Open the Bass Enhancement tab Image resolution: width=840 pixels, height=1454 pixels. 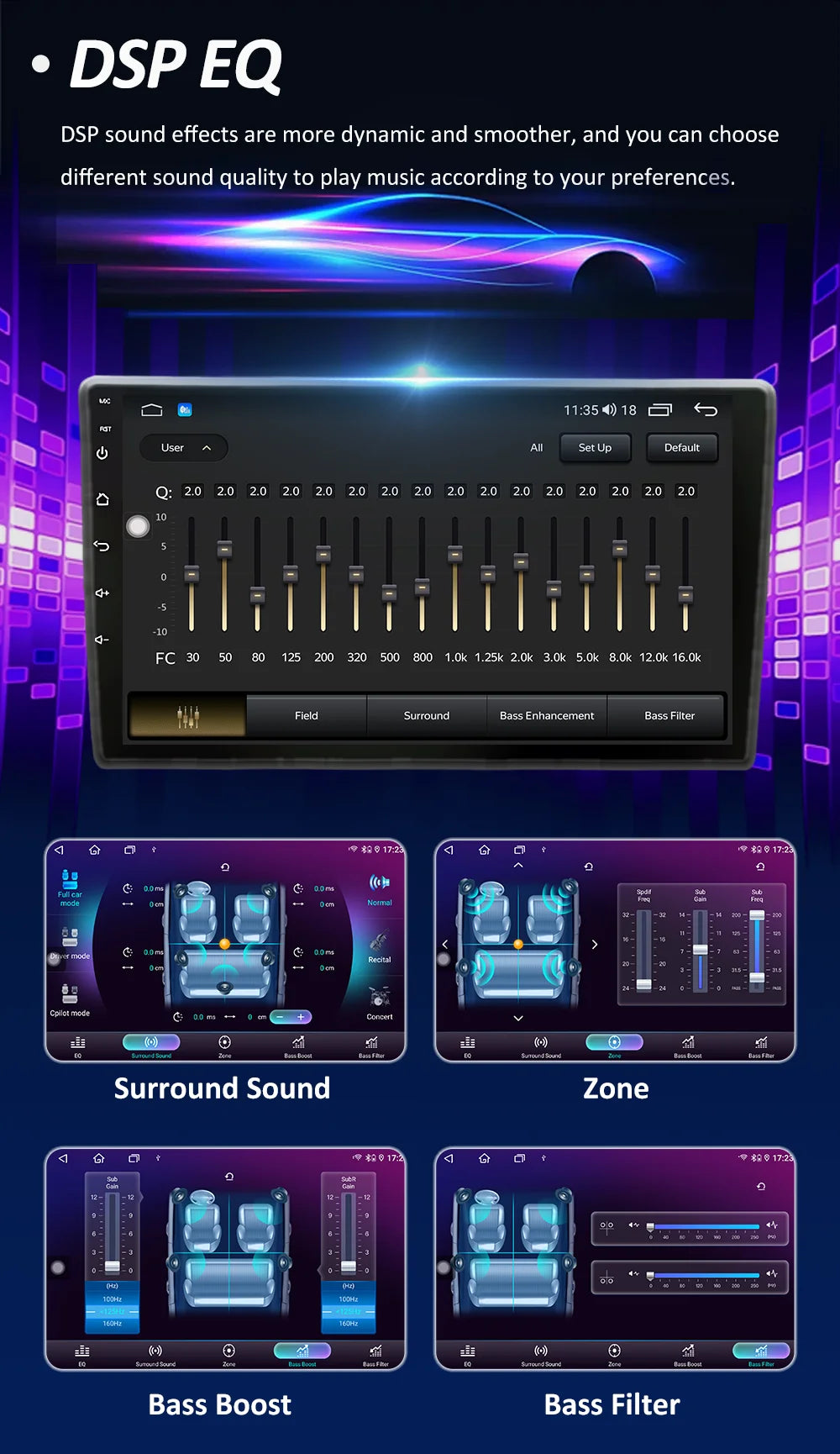(547, 716)
